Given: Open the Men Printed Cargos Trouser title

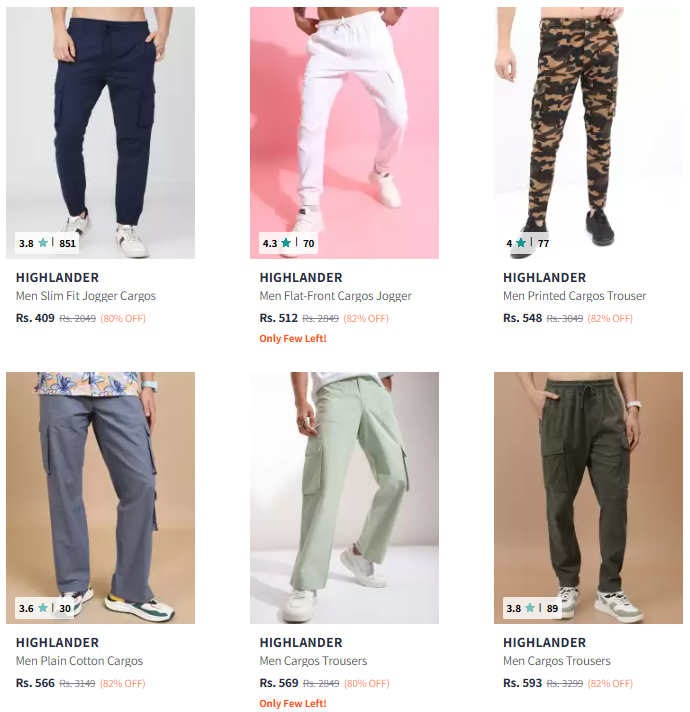Looking at the screenshot, I should pos(574,296).
